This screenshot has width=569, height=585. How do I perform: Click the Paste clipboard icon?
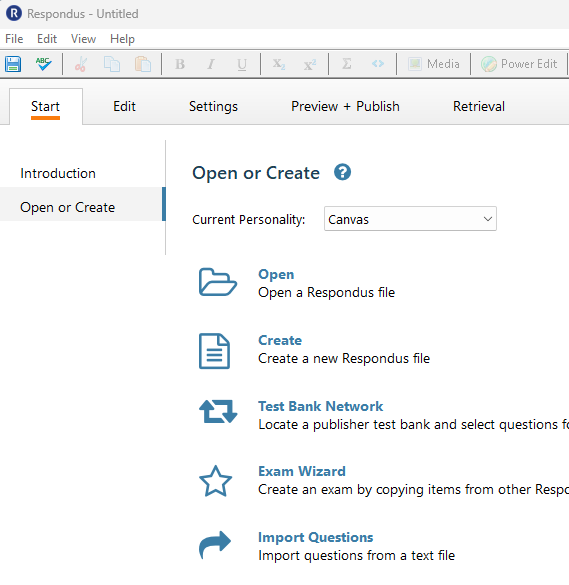coord(143,64)
